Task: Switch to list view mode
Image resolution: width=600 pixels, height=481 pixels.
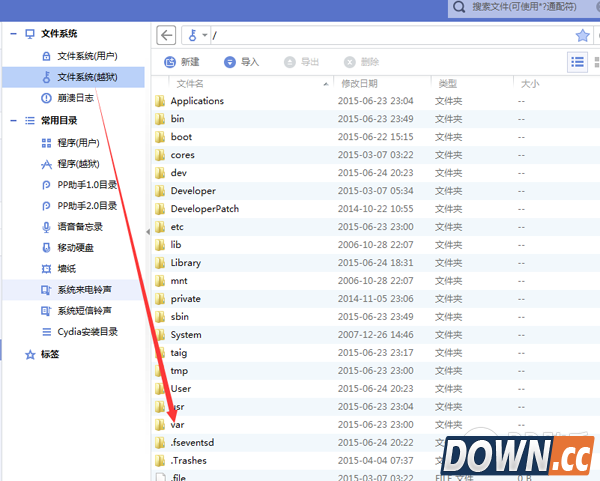Action: click(x=577, y=62)
